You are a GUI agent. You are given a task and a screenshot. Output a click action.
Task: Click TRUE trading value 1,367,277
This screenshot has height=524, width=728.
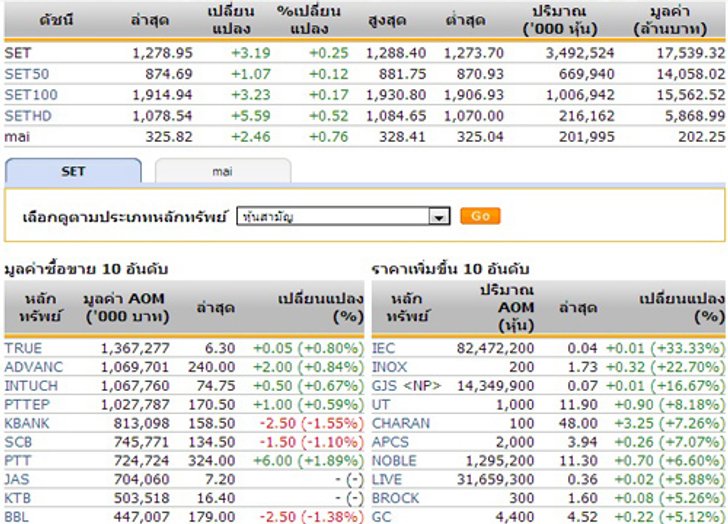click(x=135, y=348)
